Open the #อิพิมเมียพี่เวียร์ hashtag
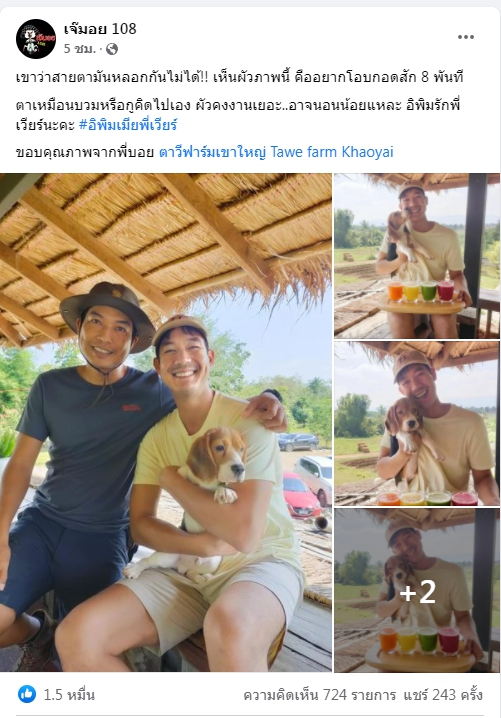 tap(128, 125)
